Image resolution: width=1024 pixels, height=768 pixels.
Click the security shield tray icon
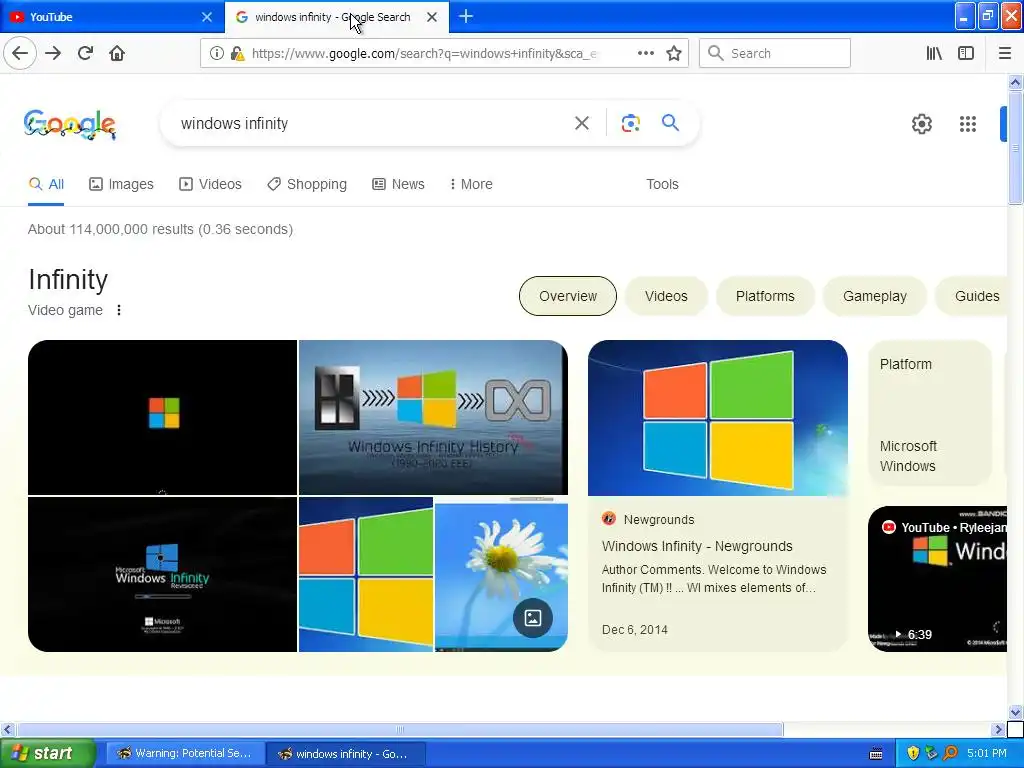pos(913,754)
